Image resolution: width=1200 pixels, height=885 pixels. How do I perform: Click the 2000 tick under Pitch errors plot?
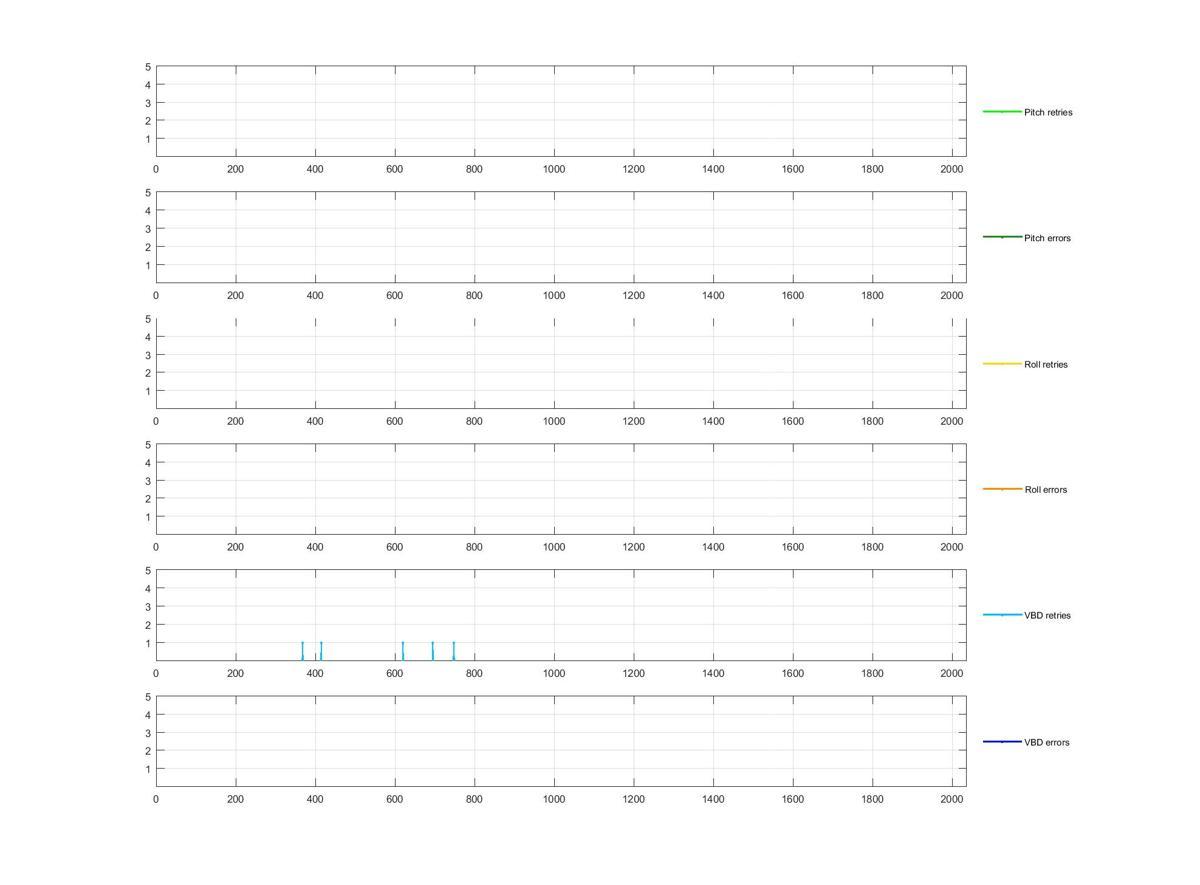[x=952, y=295]
